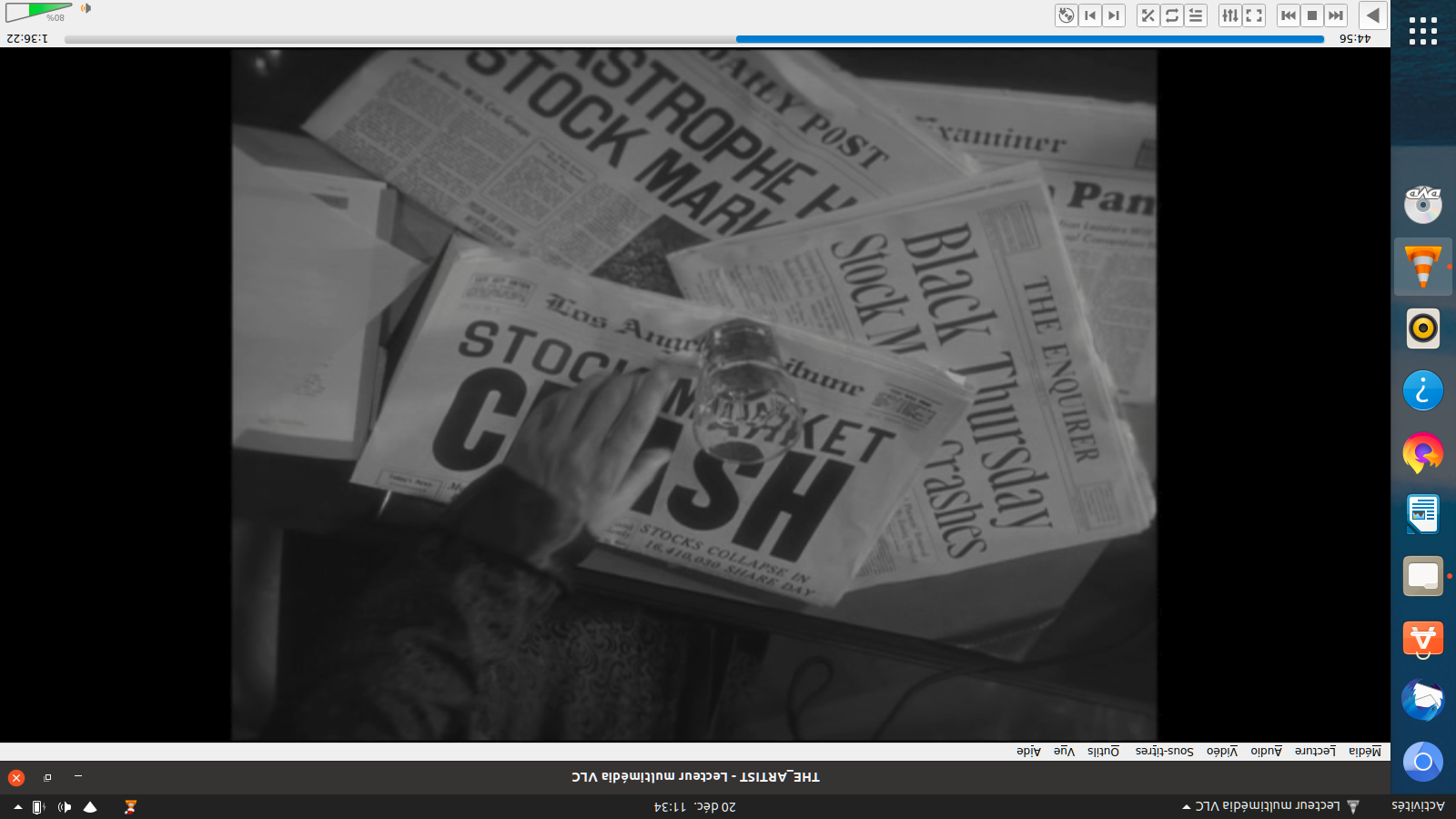This screenshot has height=819, width=1456.
Task: Click the playback seek progress bar
Action: (693, 39)
